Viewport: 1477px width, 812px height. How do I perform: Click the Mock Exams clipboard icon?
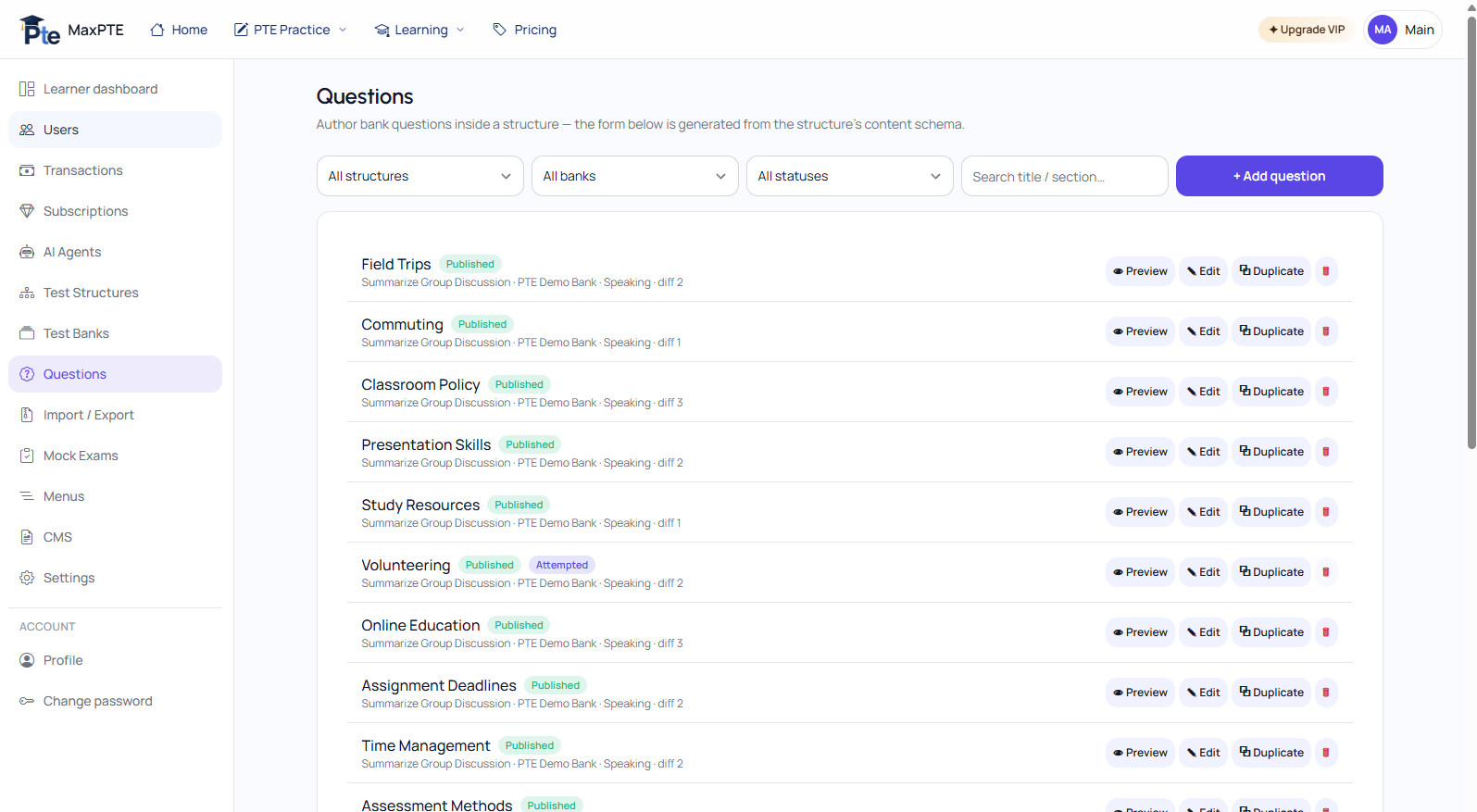[27, 456]
